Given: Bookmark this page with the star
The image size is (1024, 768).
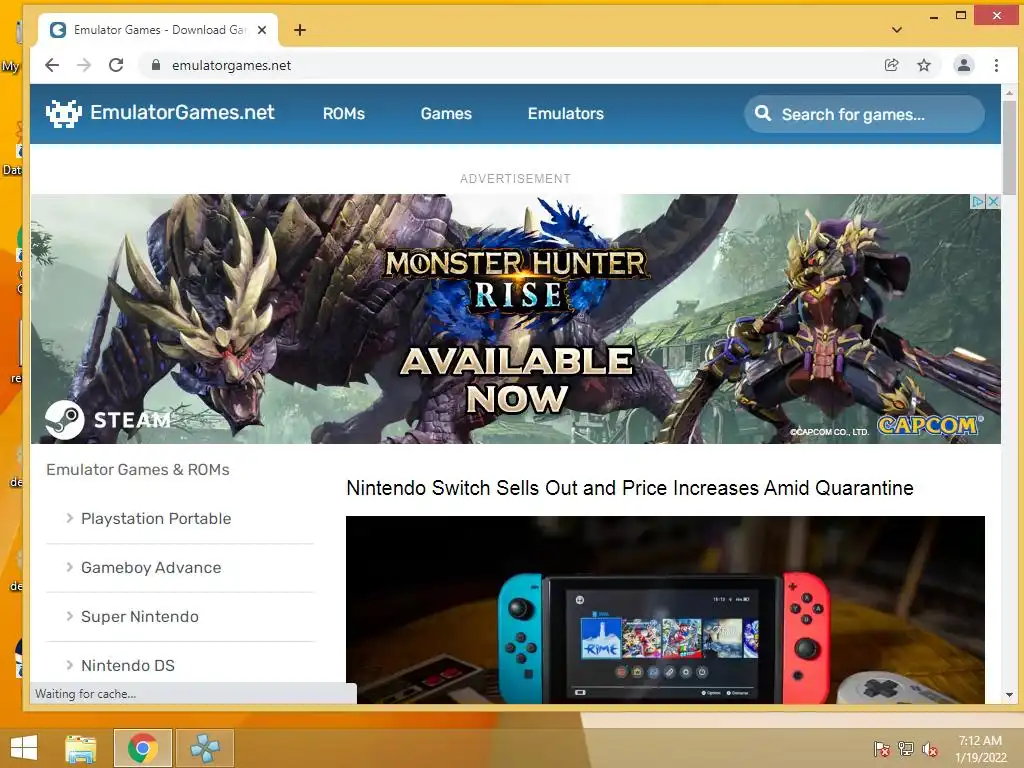Looking at the screenshot, I should click(923, 65).
